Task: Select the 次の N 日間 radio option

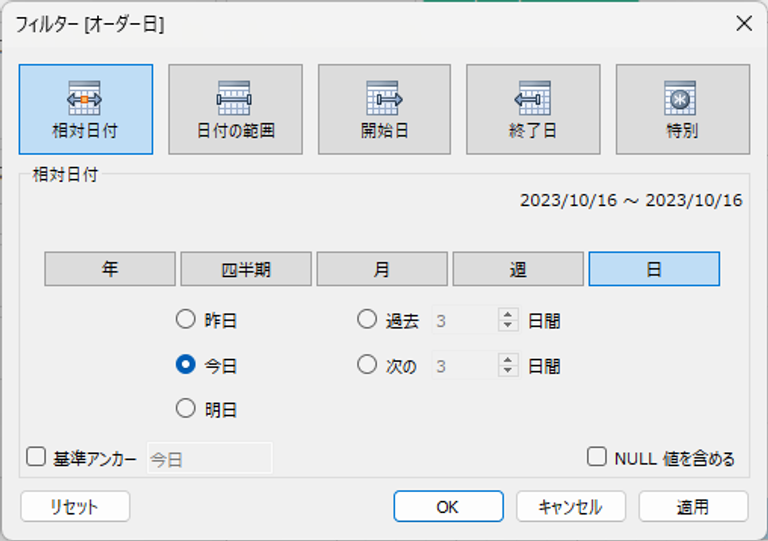Action: point(367,364)
